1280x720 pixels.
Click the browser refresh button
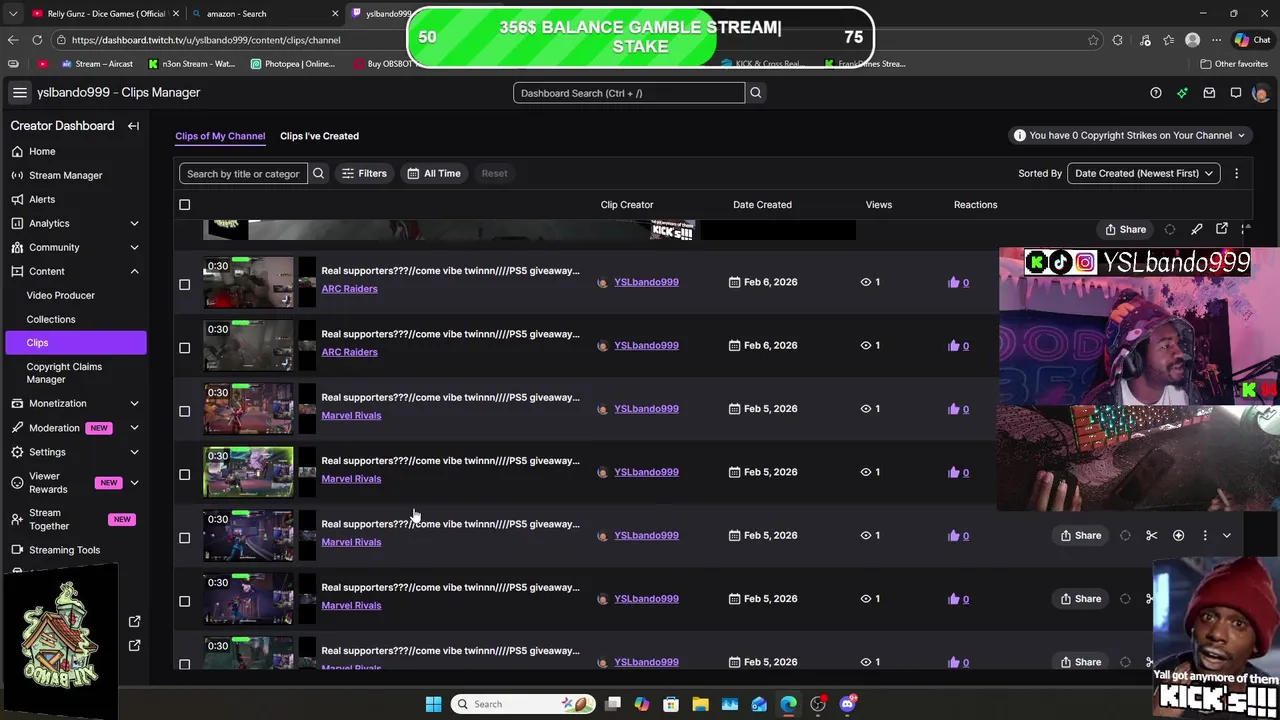click(x=37, y=40)
